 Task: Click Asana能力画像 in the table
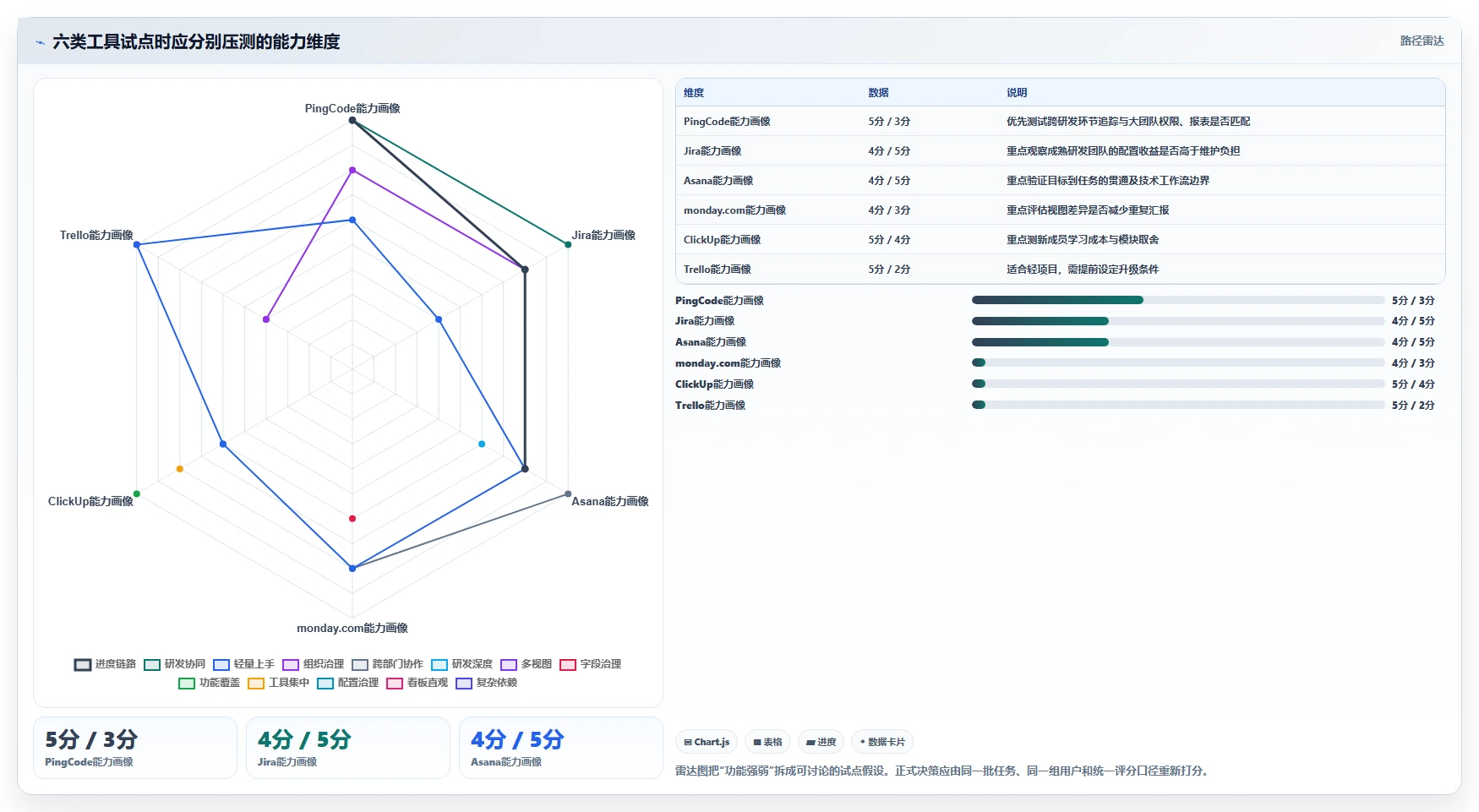point(718,181)
